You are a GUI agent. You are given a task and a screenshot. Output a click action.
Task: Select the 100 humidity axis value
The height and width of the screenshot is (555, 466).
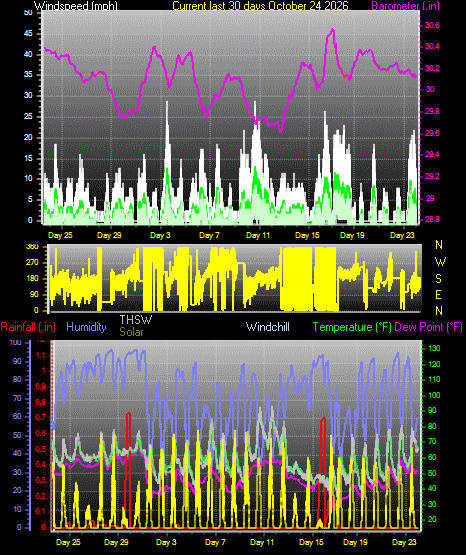click(16, 343)
